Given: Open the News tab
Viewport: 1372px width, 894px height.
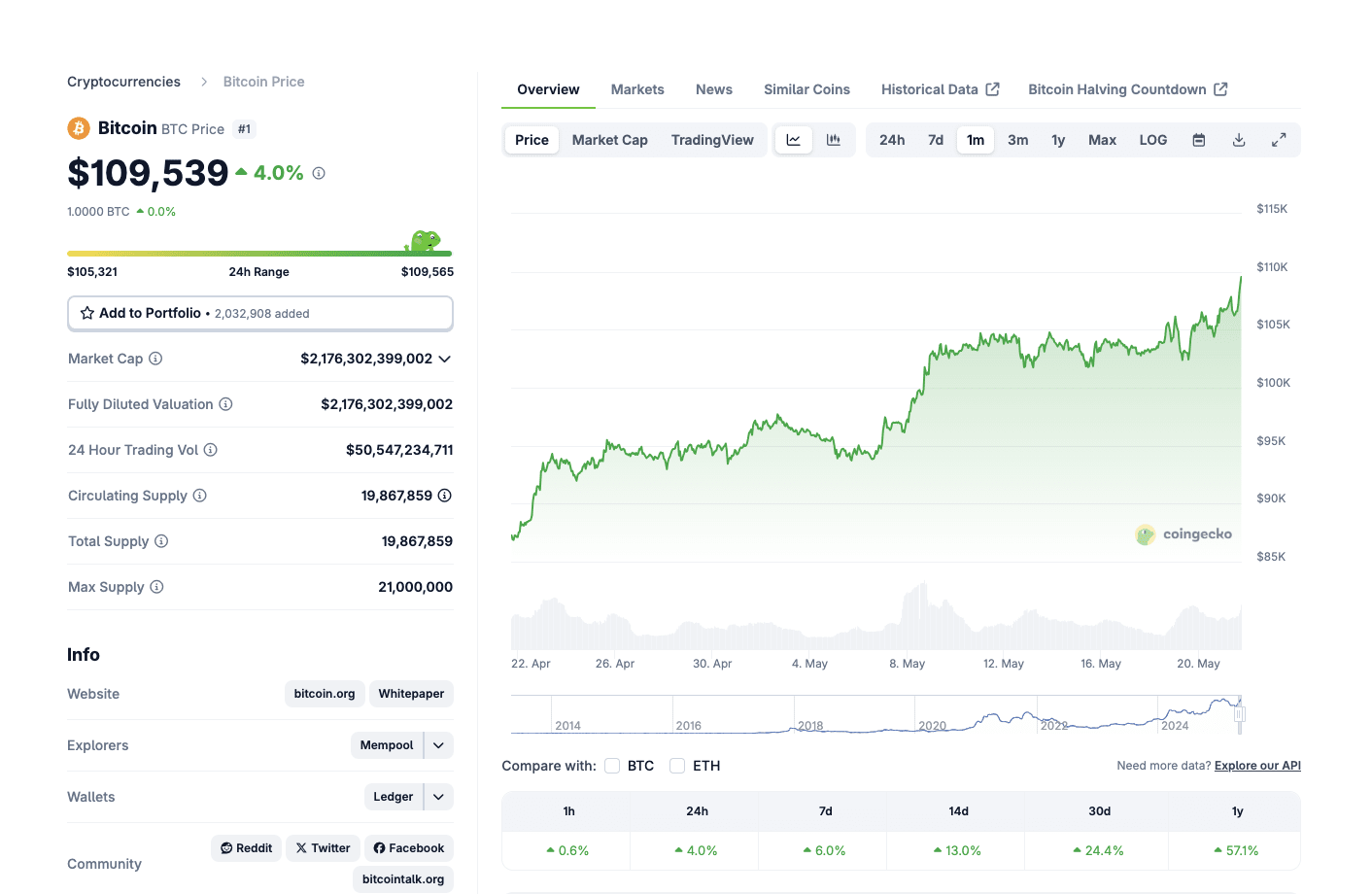Looking at the screenshot, I should (714, 89).
